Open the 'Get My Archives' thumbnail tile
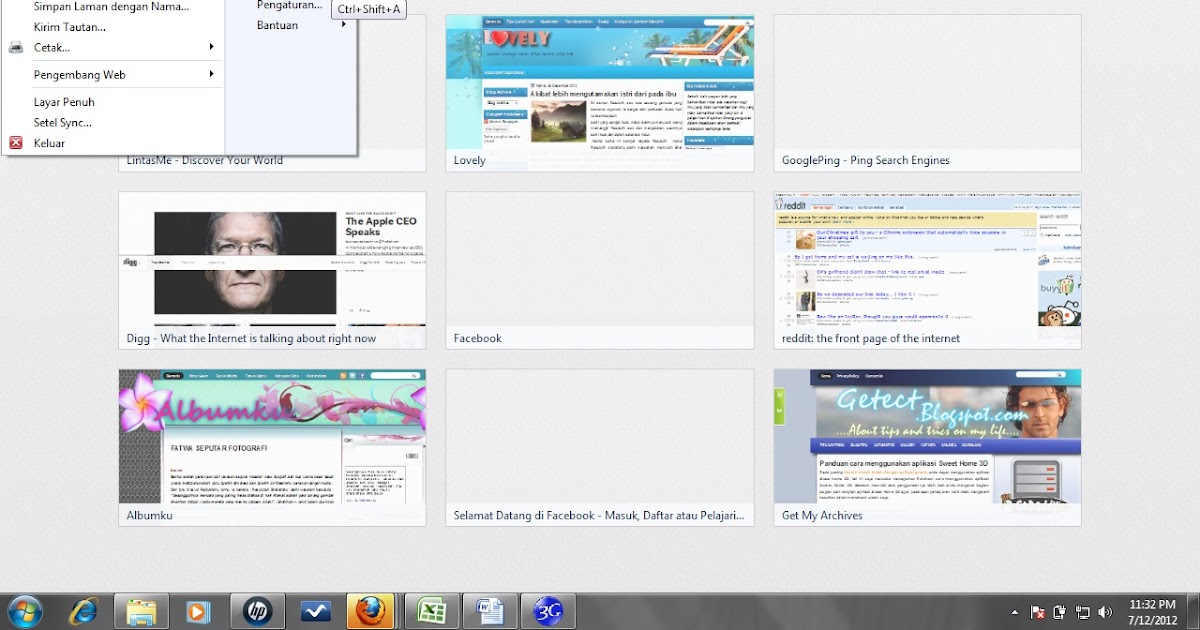The height and width of the screenshot is (630, 1200). click(x=927, y=448)
